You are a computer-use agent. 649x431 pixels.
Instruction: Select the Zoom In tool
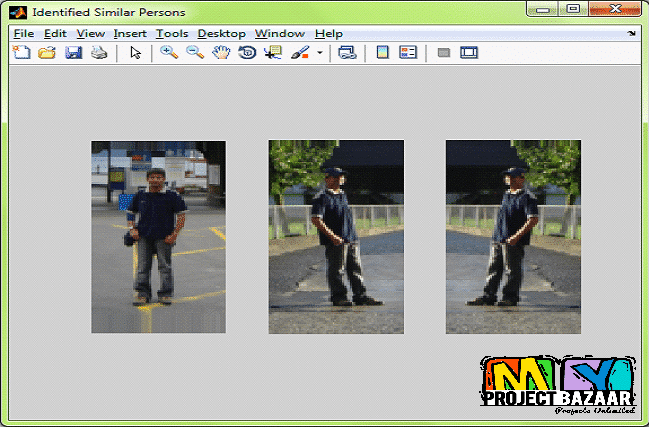point(169,53)
